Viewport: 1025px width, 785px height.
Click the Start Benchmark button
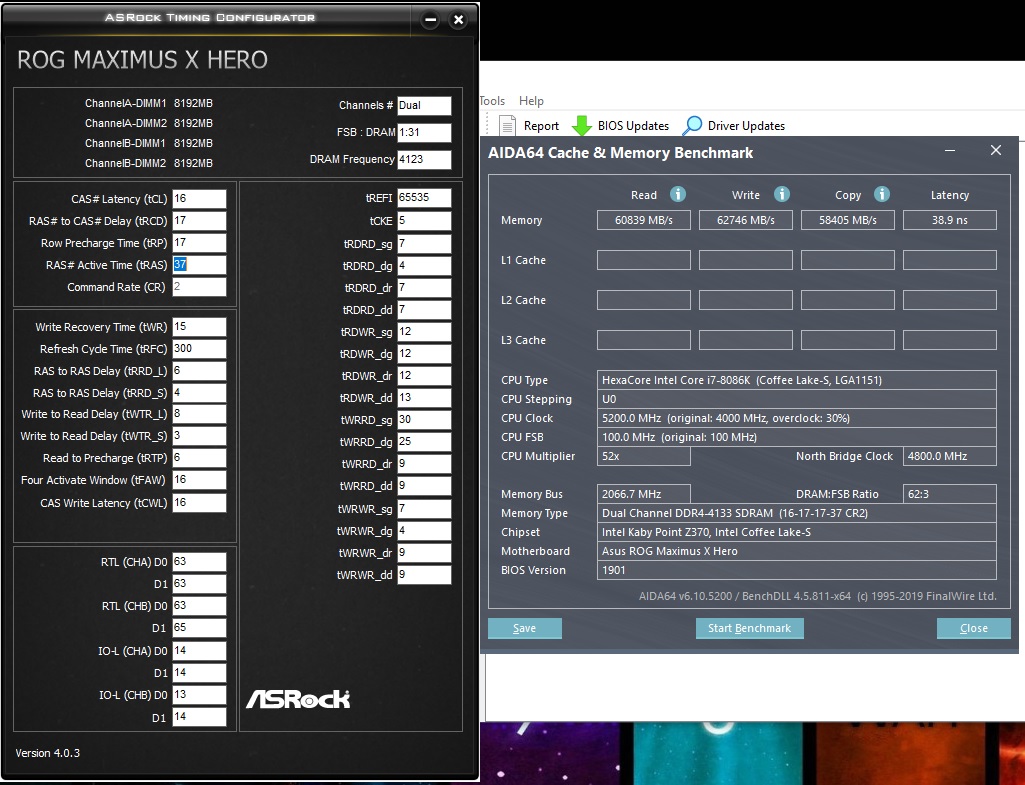[x=750, y=628]
